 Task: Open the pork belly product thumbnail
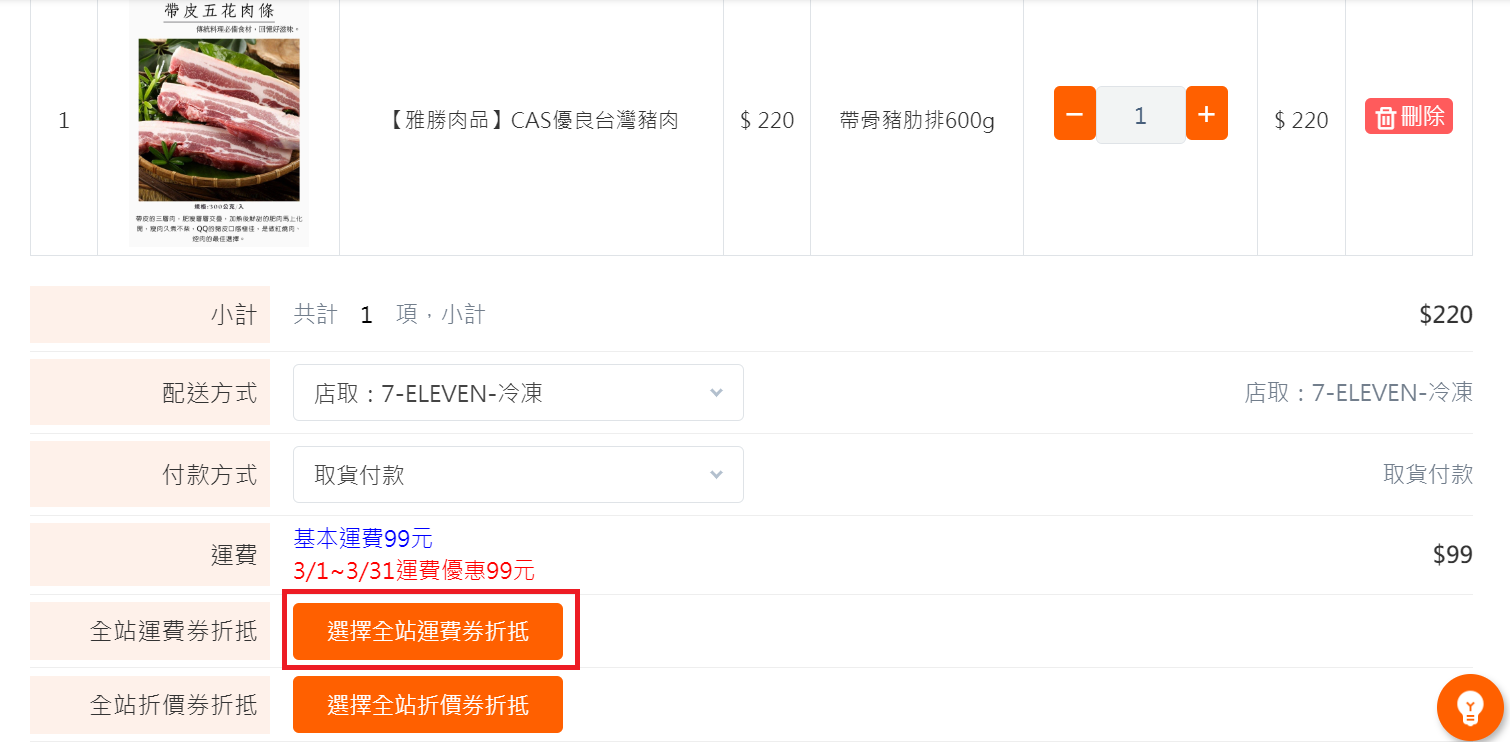coord(219,122)
